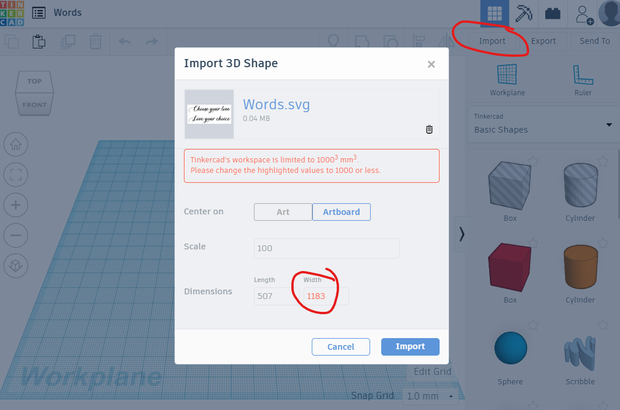Click the home view icon
Image resolution: width=620 pixels, height=410 pixels.
pos(16,143)
